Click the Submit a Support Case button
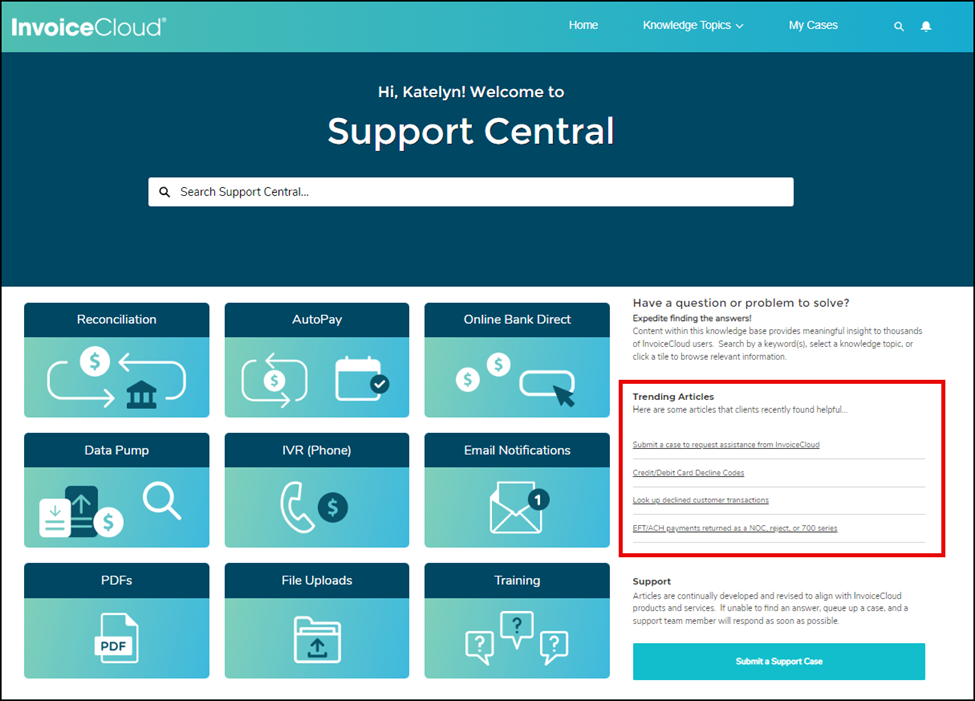Screen dimensions: 975x701 [x=779, y=661]
